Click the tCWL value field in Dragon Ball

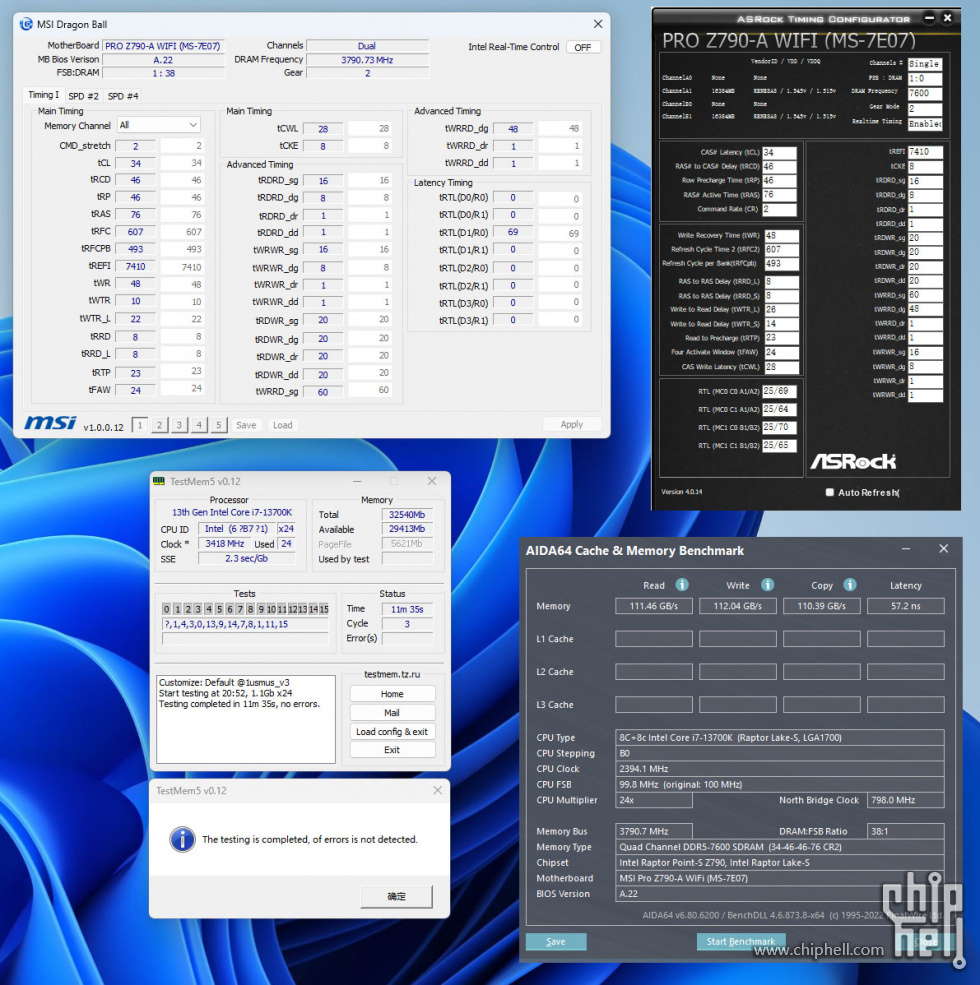323,129
